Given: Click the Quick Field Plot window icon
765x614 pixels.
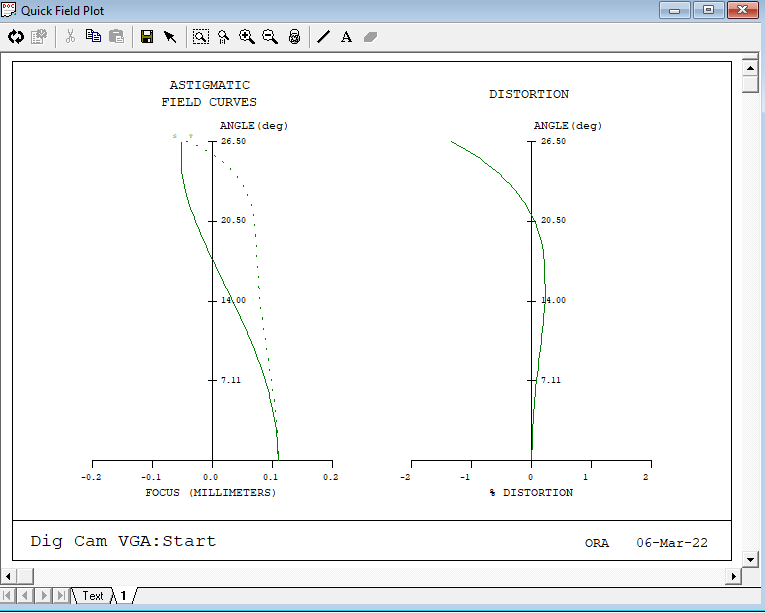Looking at the screenshot, I should pyautogui.click(x=9, y=10).
